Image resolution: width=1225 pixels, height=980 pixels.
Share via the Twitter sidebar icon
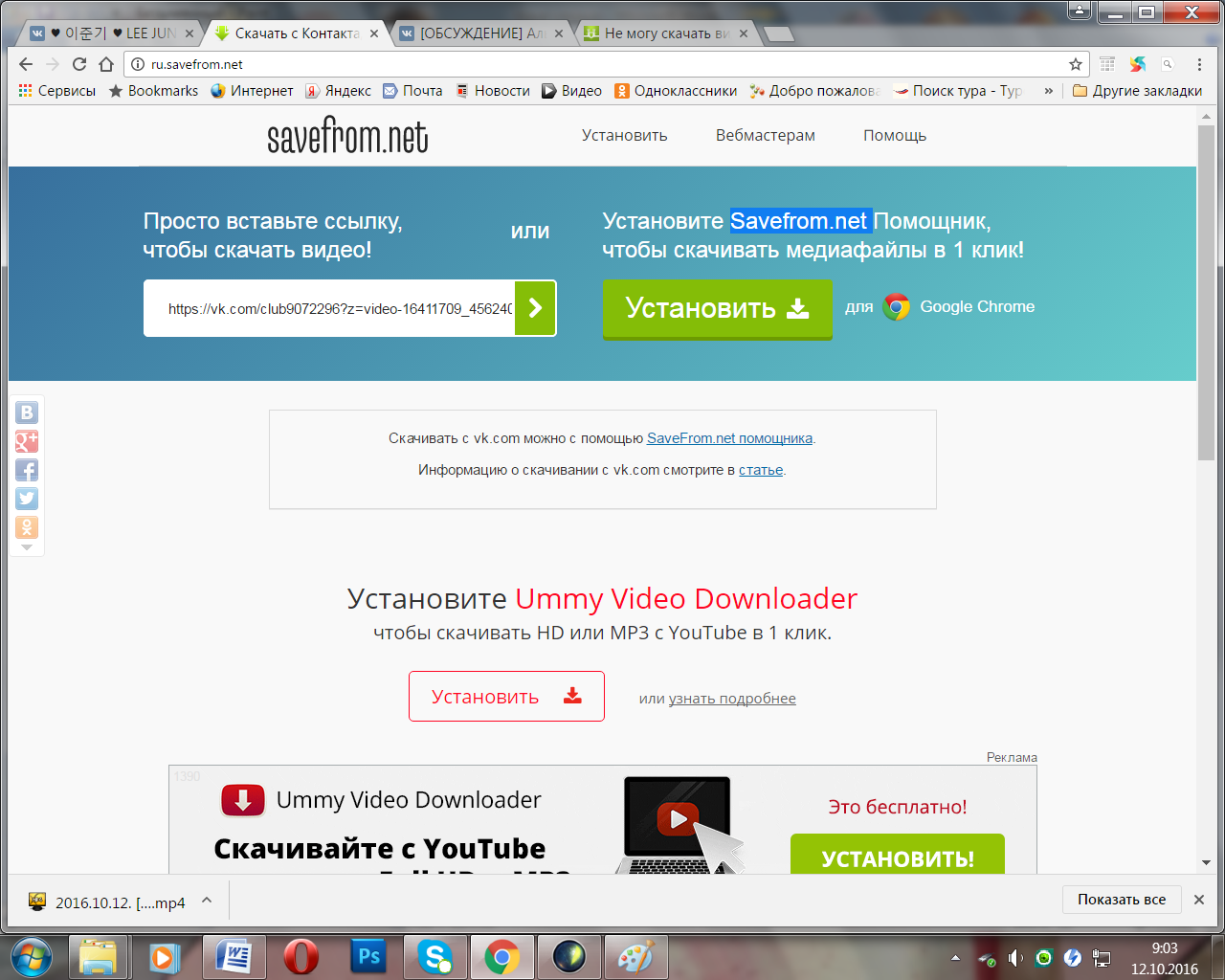27,499
